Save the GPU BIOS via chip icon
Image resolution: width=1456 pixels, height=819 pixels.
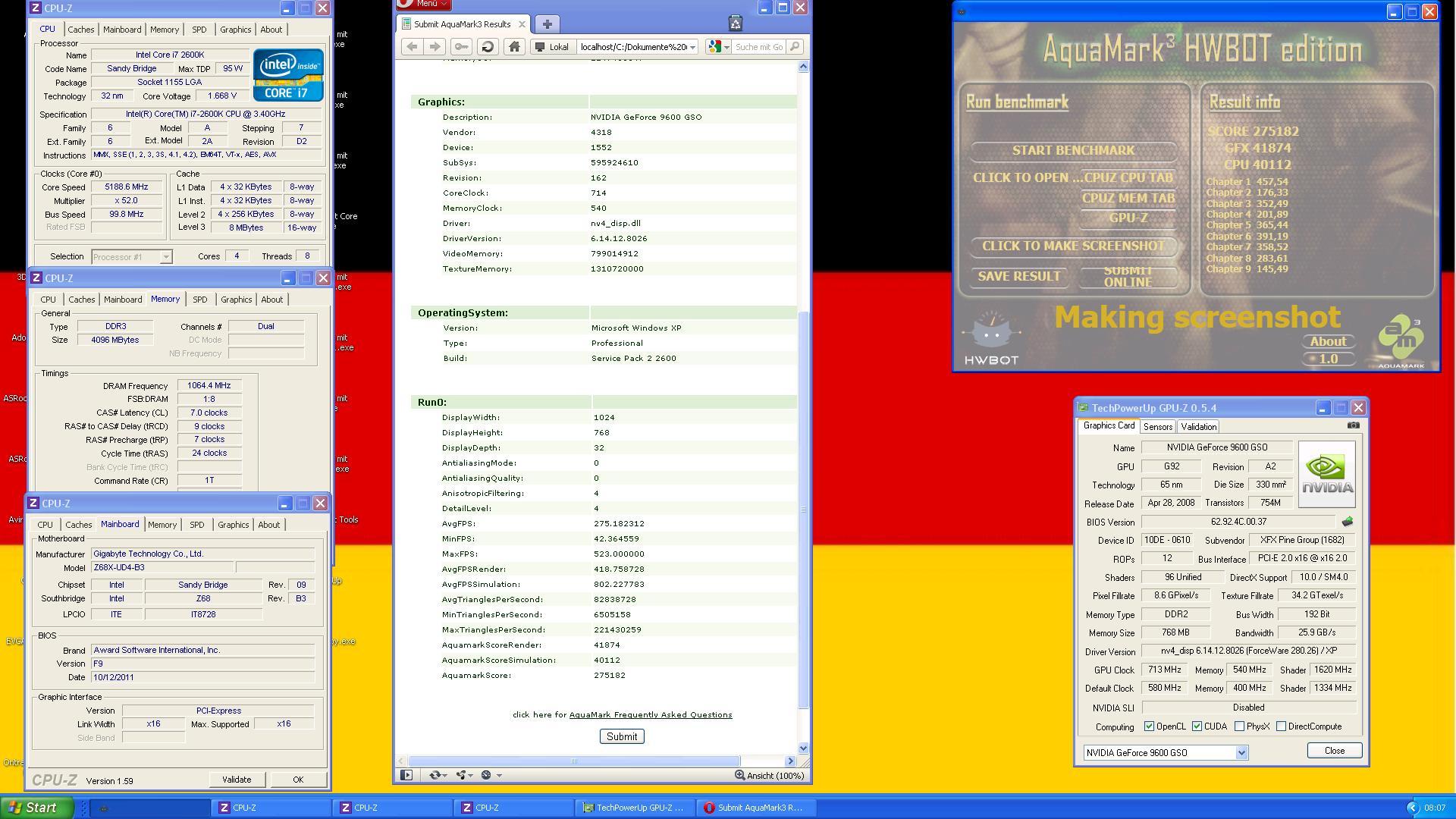click(x=1348, y=522)
